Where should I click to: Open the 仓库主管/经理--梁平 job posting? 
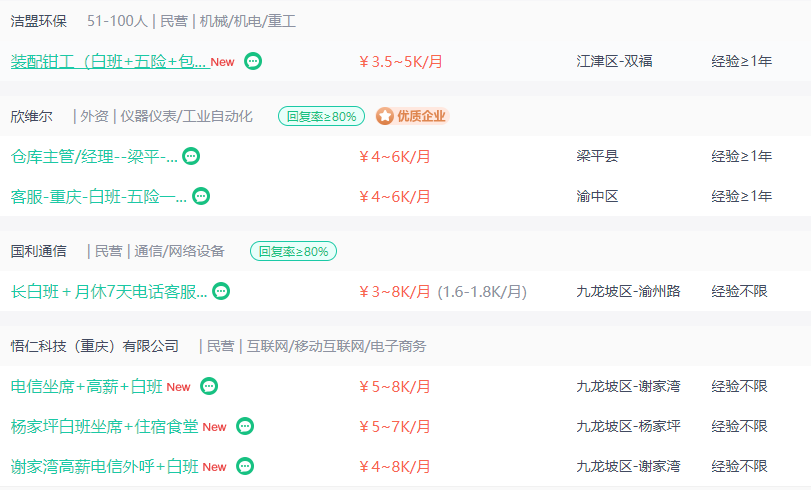[94, 156]
